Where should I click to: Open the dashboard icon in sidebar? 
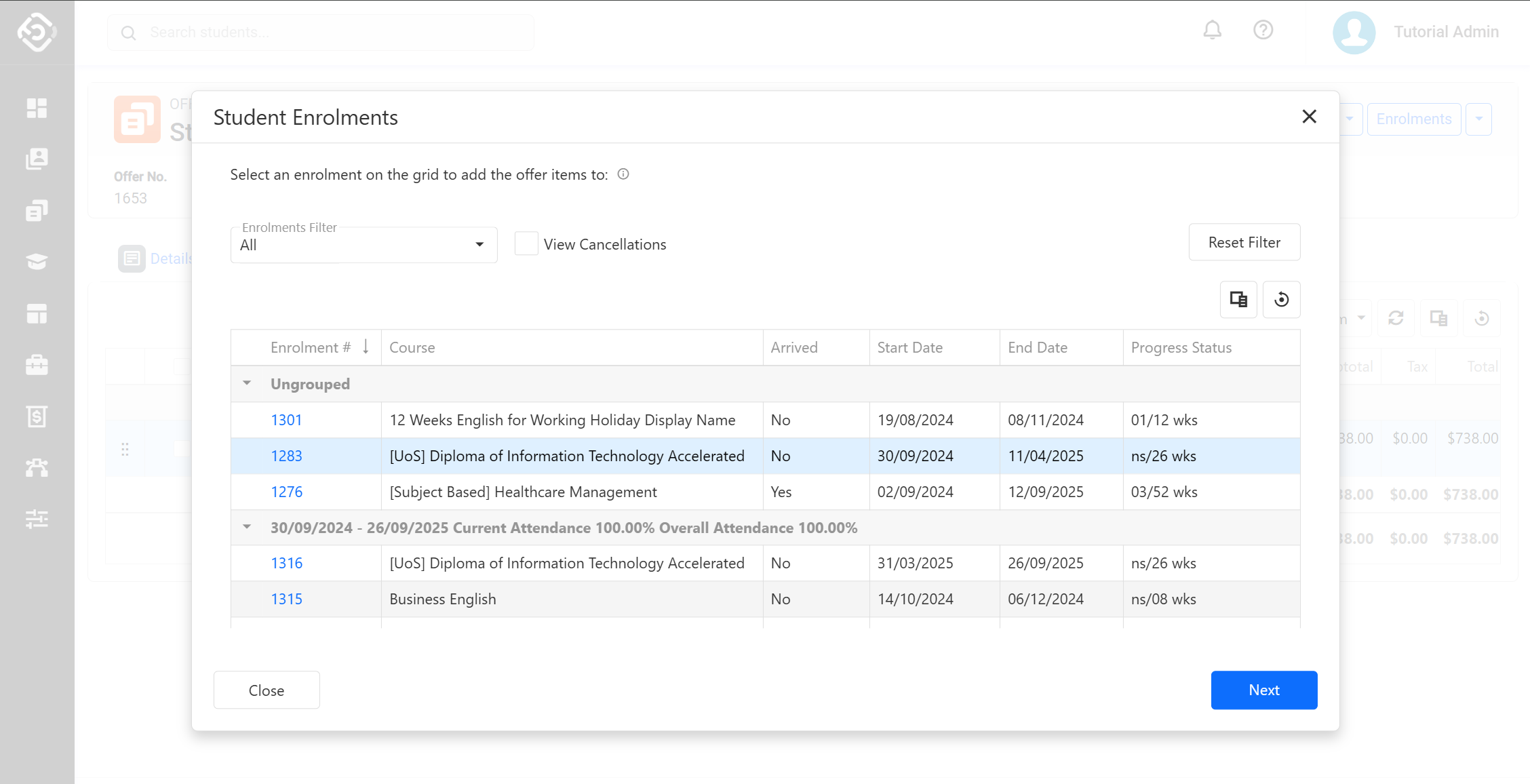coord(37,108)
